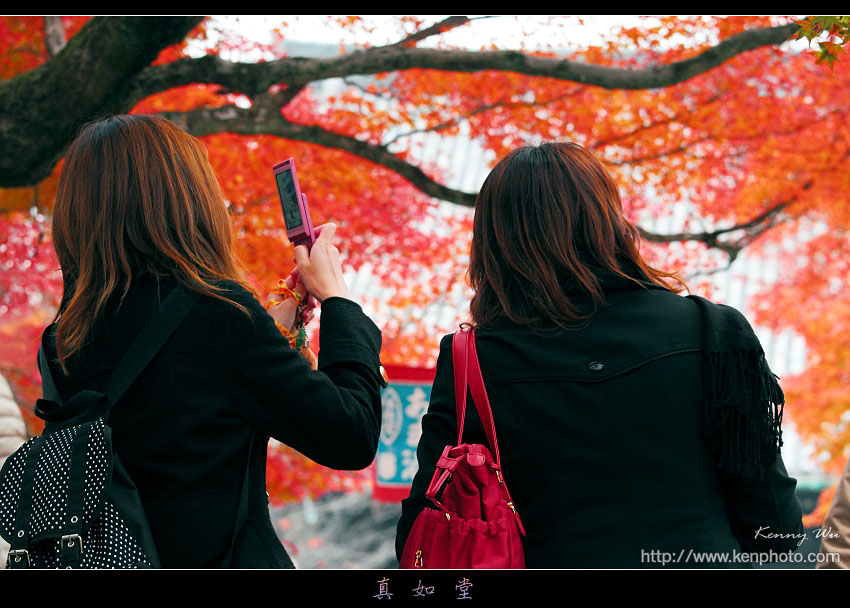
Task: Click the Kenny Wu signature text
Action: click(797, 534)
